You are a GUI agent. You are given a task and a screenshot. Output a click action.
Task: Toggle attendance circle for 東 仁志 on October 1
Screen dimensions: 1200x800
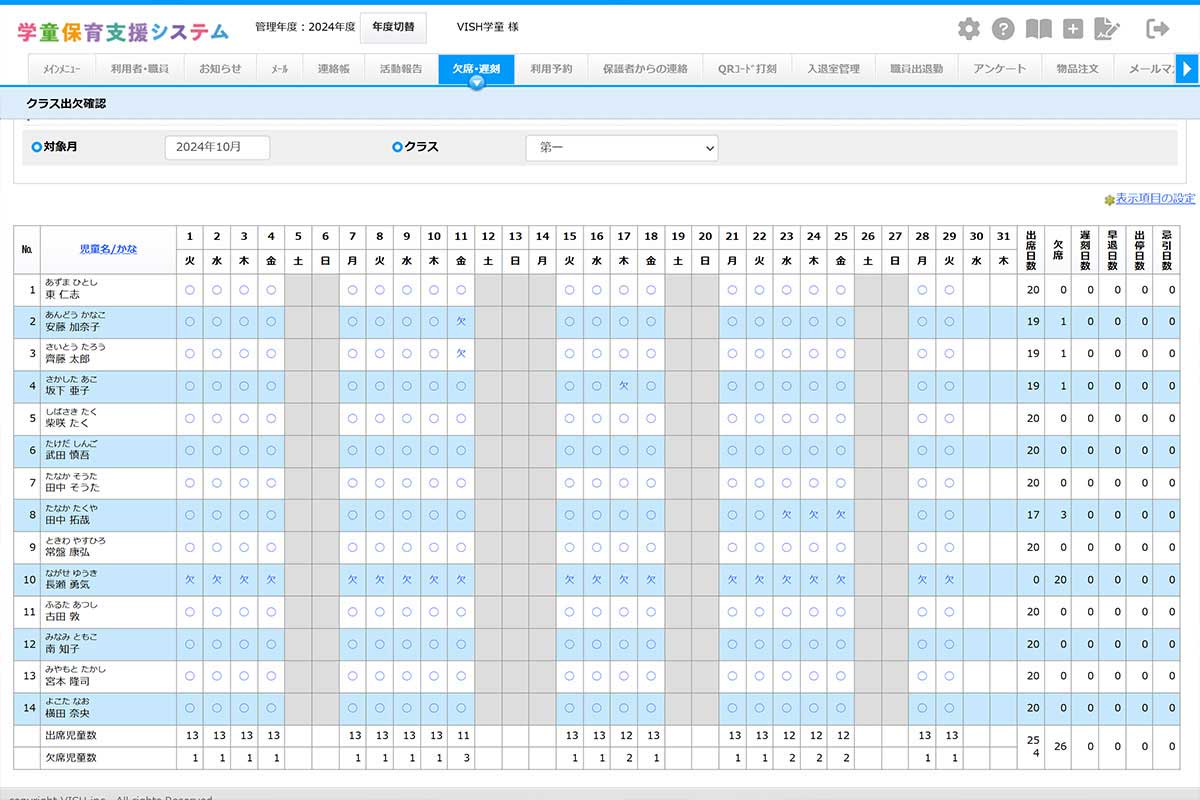click(x=189, y=289)
